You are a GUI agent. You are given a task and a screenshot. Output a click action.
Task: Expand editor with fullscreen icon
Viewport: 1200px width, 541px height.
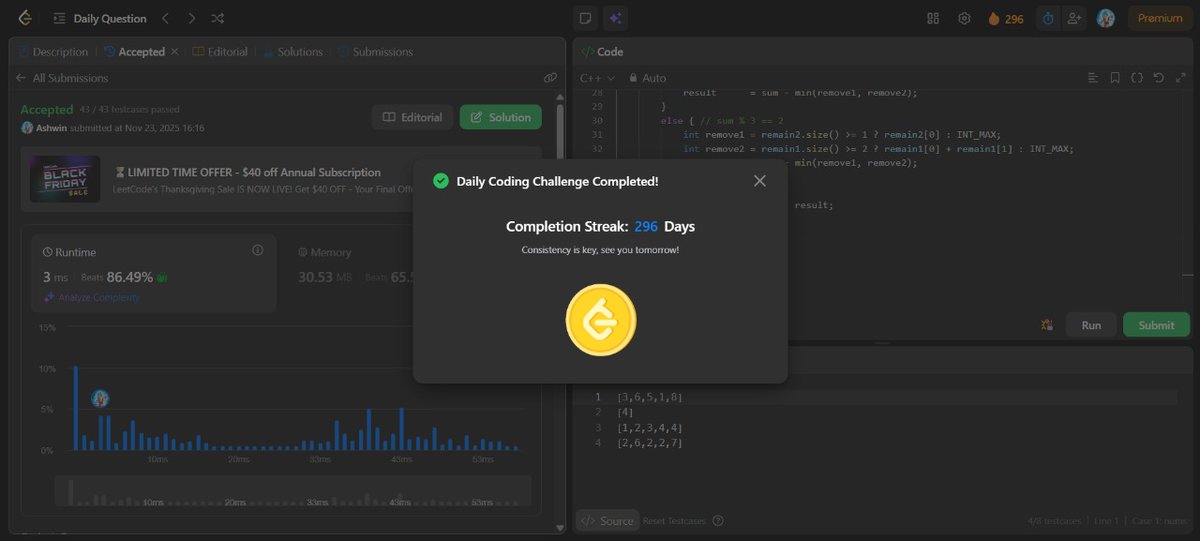(x=1180, y=78)
